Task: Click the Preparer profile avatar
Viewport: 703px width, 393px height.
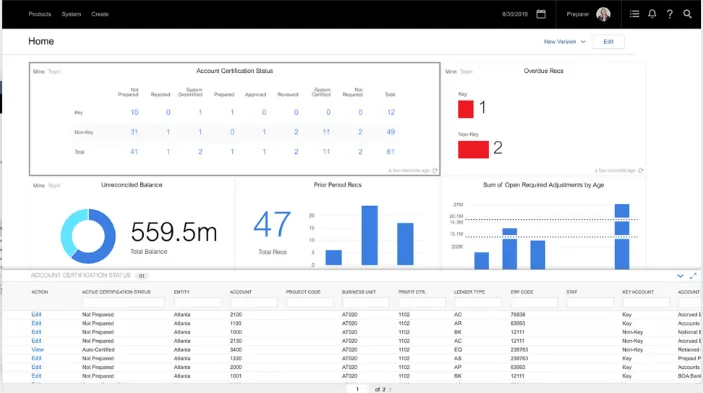Action: point(603,14)
